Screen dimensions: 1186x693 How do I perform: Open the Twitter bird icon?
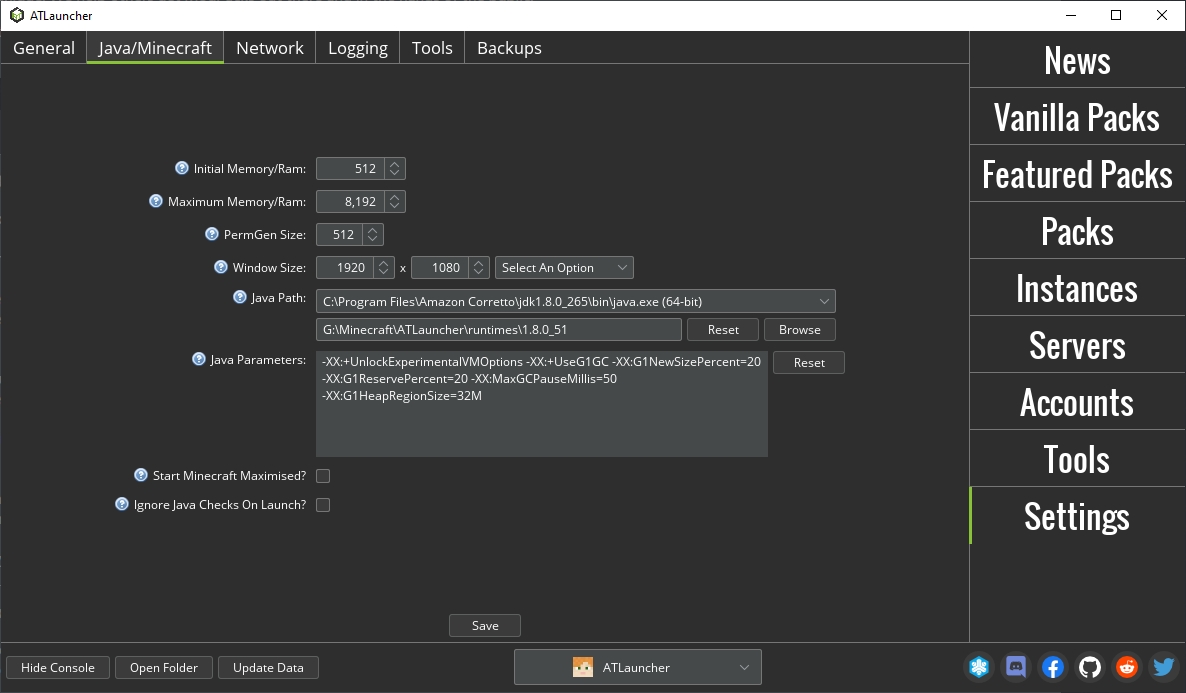(x=1163, y=667)
